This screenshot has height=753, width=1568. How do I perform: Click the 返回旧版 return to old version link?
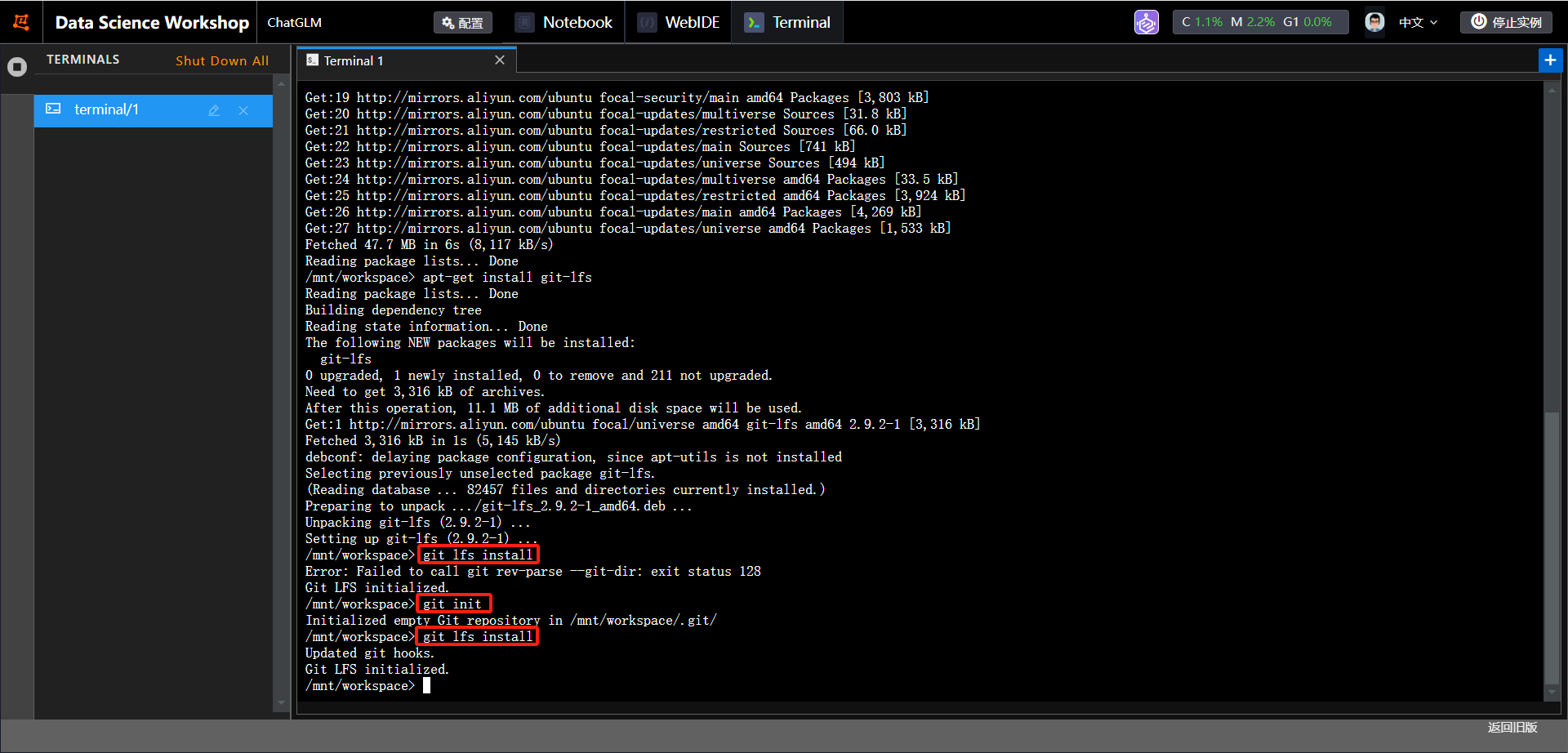1512,727
